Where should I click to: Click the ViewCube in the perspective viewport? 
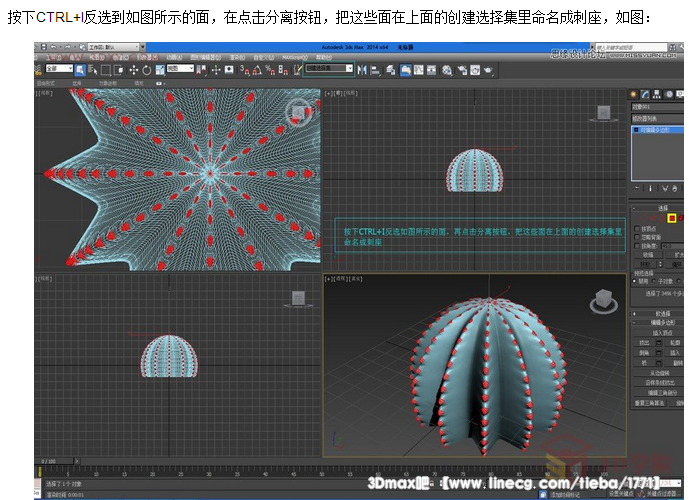click(x=603, y=299)
